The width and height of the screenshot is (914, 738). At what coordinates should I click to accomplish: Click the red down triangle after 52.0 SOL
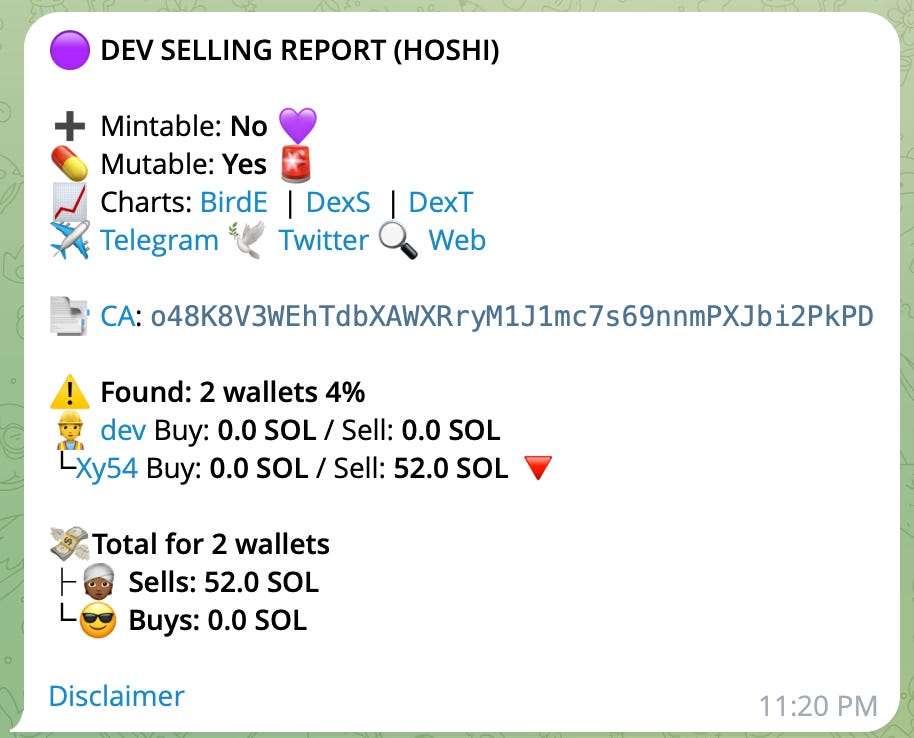(x=537, y=467)
